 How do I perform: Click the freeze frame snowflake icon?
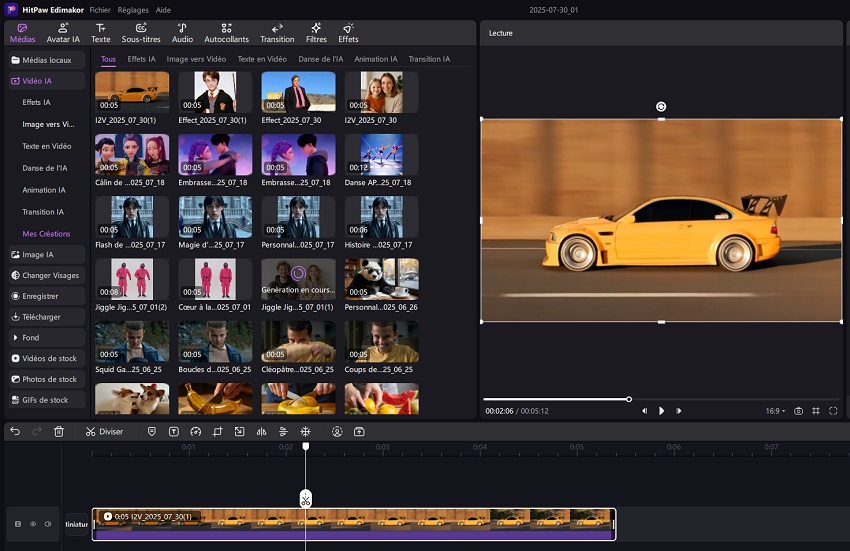(305, 432)
